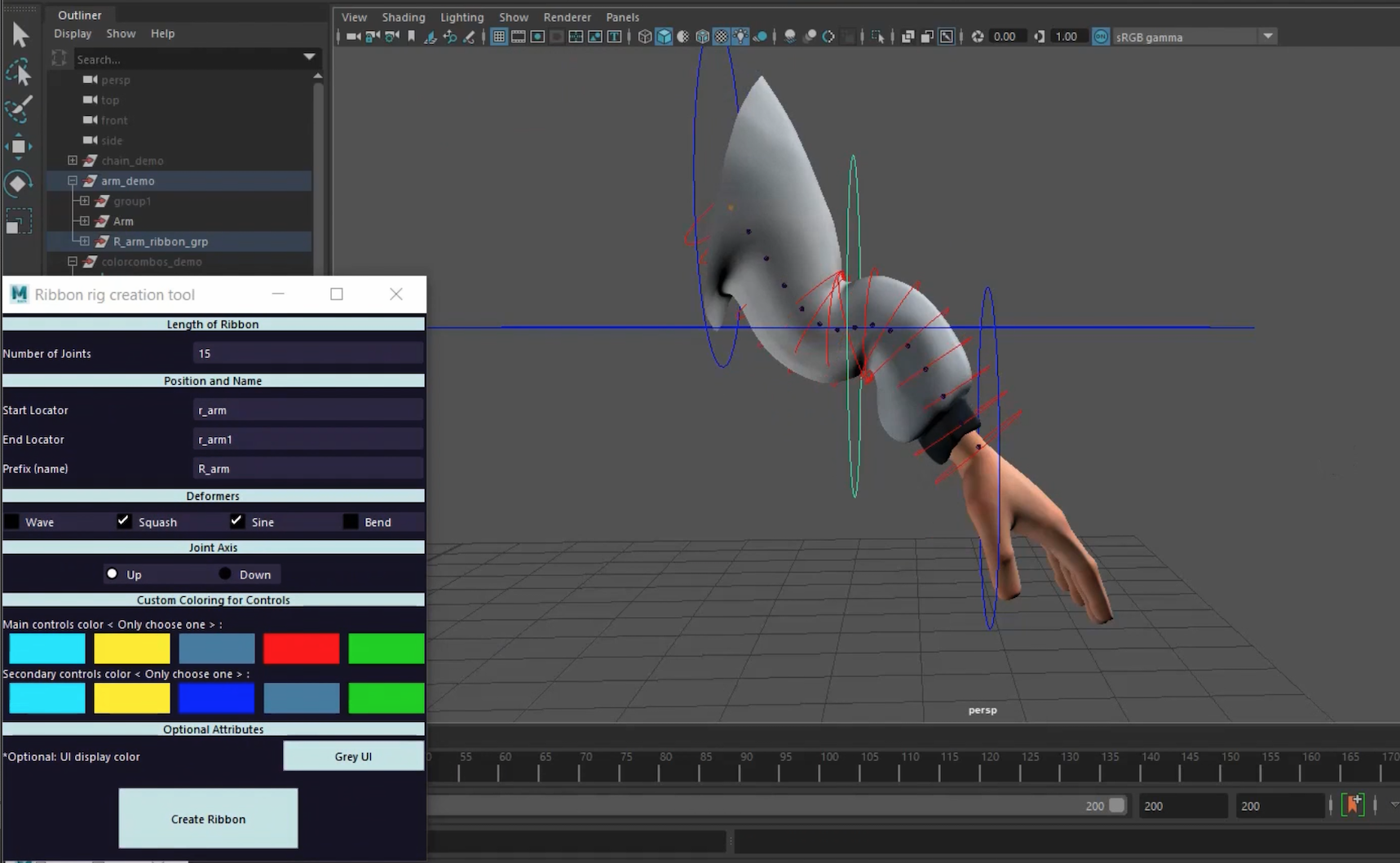Activate the Move tool
The image size is (1400, 863).
(19, 147)
